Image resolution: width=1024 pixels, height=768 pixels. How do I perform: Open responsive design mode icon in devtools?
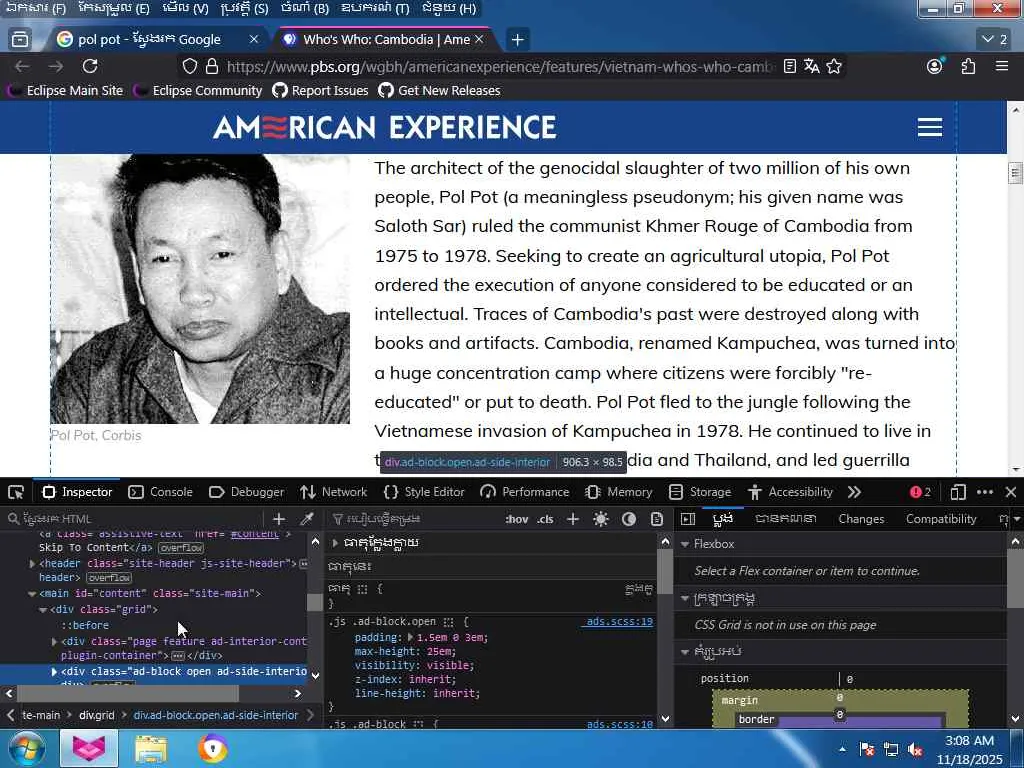click(957, 492)
